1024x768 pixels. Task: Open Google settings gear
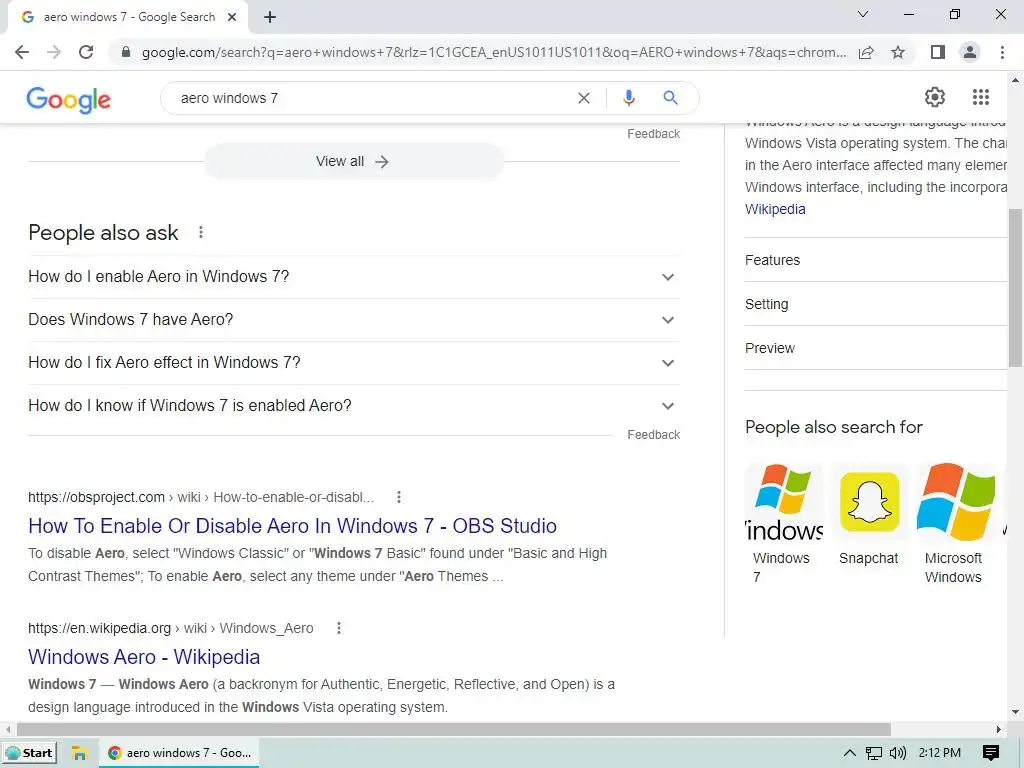[x=935, y=97]
